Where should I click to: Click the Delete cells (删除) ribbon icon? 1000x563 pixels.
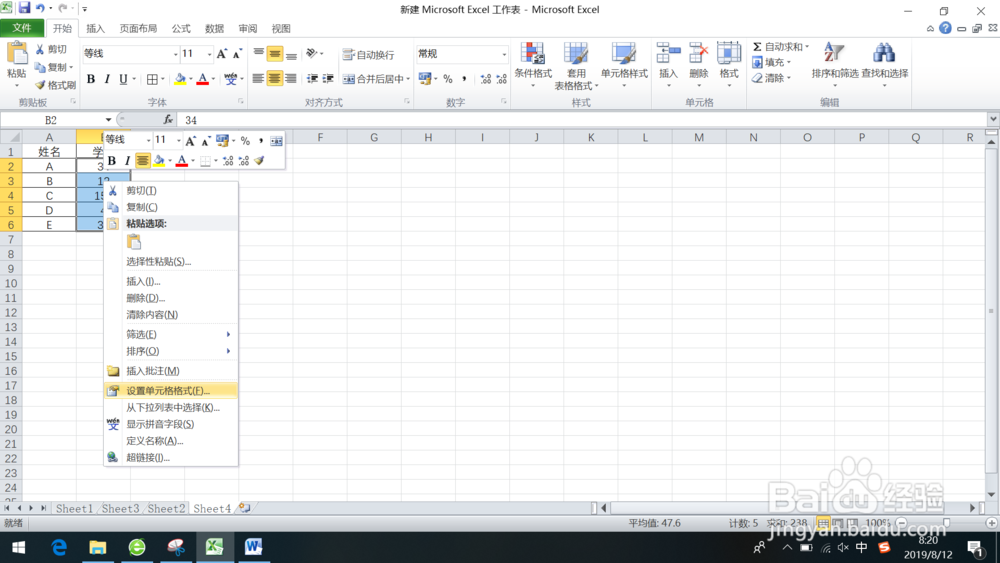click(x=699, y=54)
